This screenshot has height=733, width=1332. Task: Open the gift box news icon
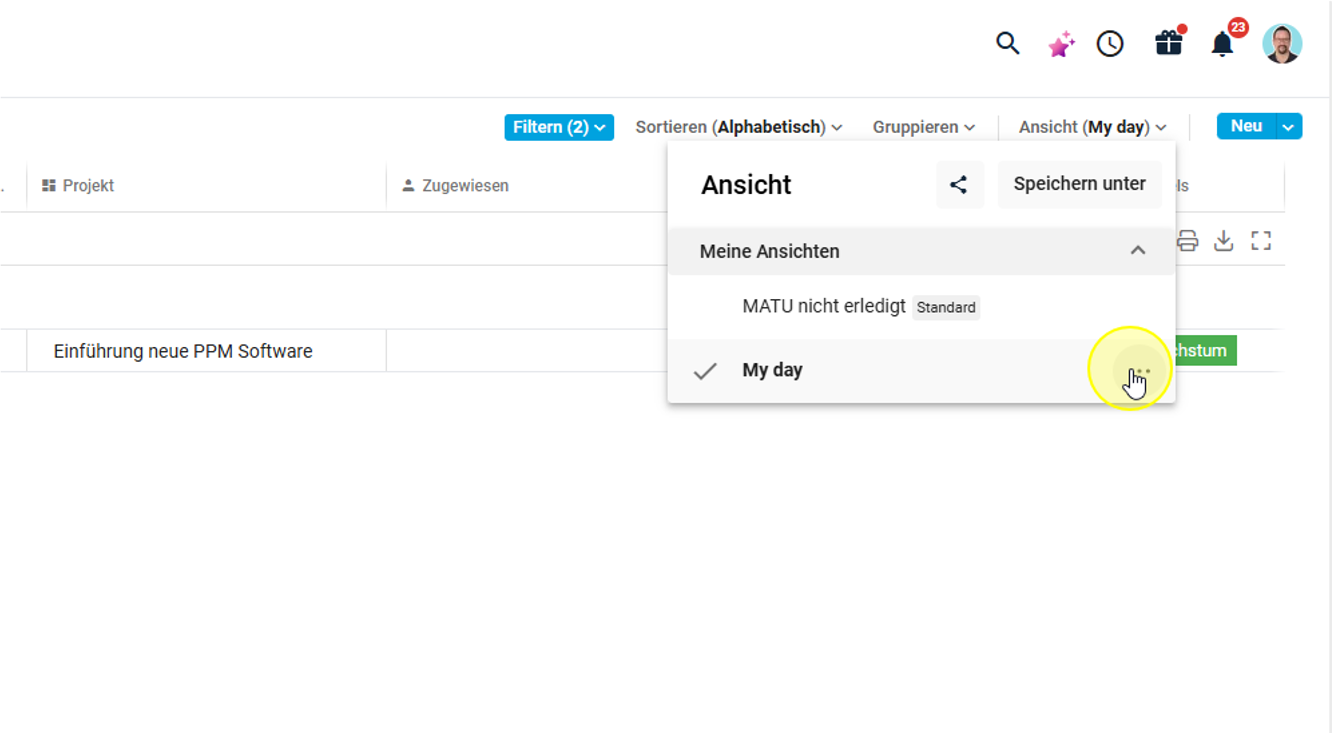[x=1168, y=44]
